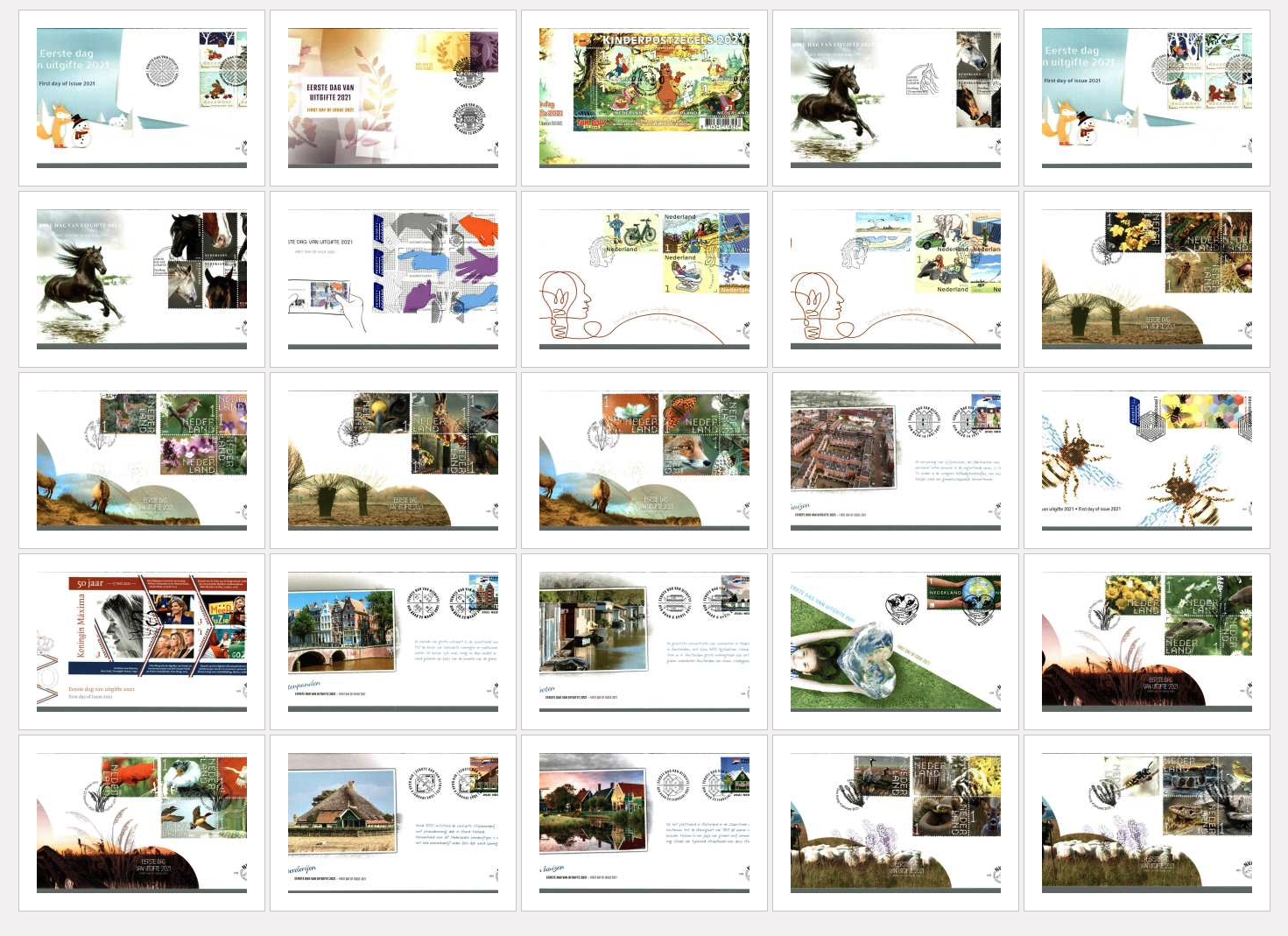Open pollard willows cover with yellow flower stamp
This screenshot has width=1288, height=936.
[x=1147, y=279]
